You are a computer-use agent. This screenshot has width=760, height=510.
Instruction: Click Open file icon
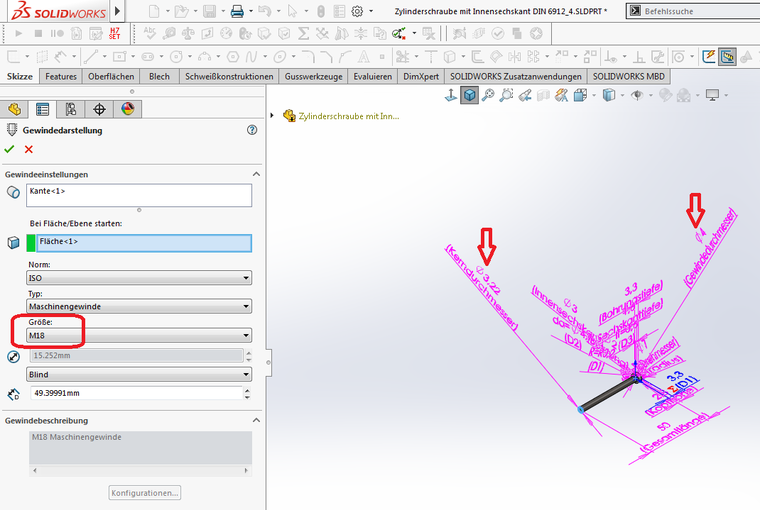click(x=181, y=11)
